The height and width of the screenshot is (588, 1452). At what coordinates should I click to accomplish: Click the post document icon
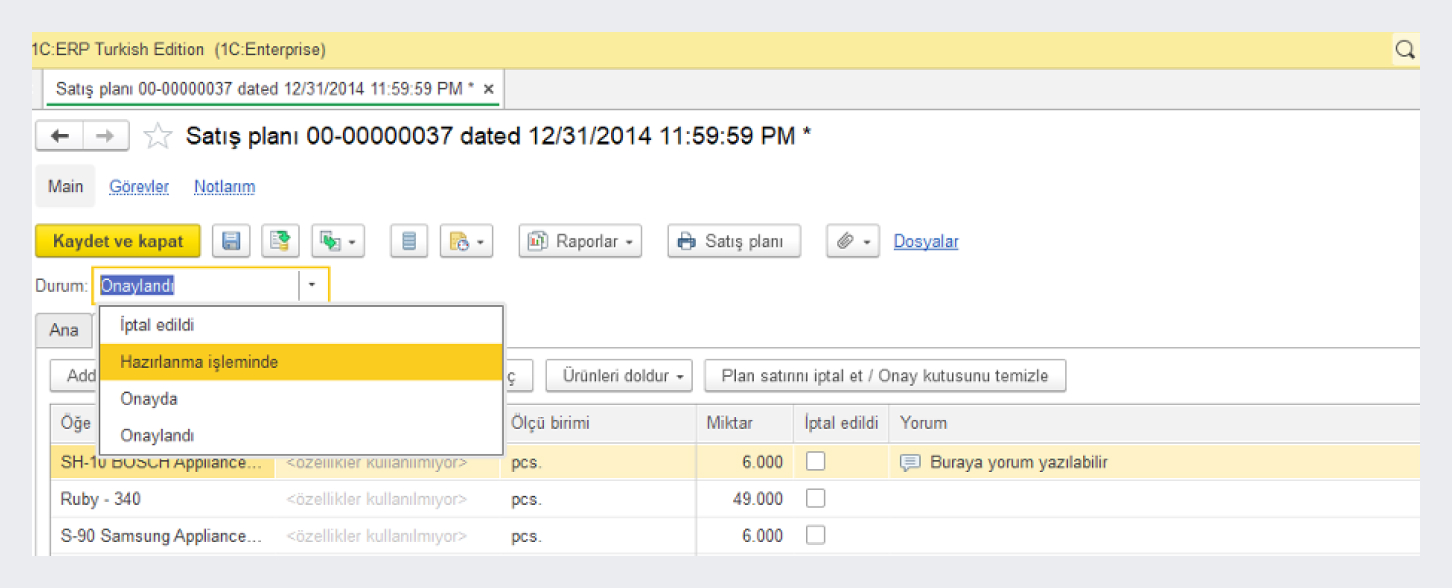pyautogui.click(x=281, y=241)
